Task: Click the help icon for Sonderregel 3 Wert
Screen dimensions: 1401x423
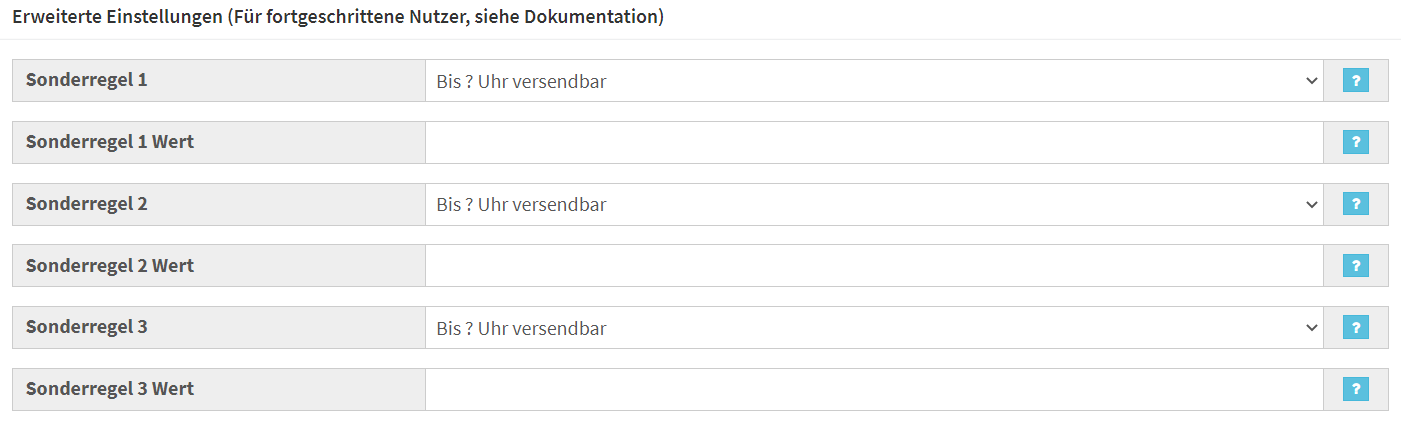Action: [1355, 390]
